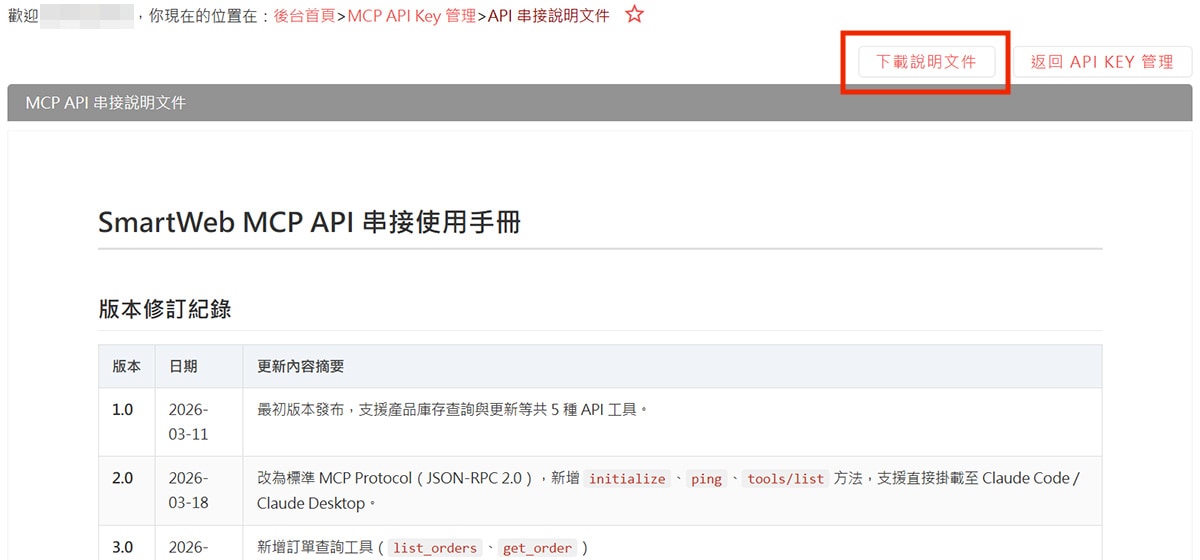Click the favorite star icon in breadcrumb
This screenshot has height=560, width=1200.
pos(634,16)
